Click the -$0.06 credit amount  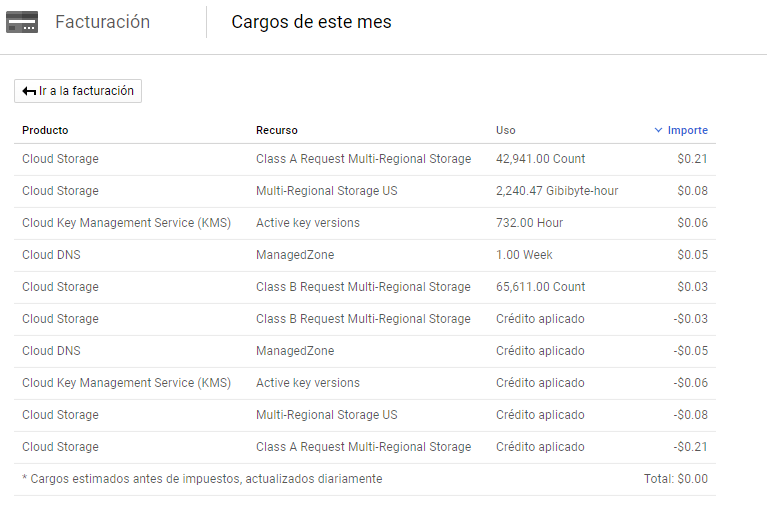click(x=690, y=383)
